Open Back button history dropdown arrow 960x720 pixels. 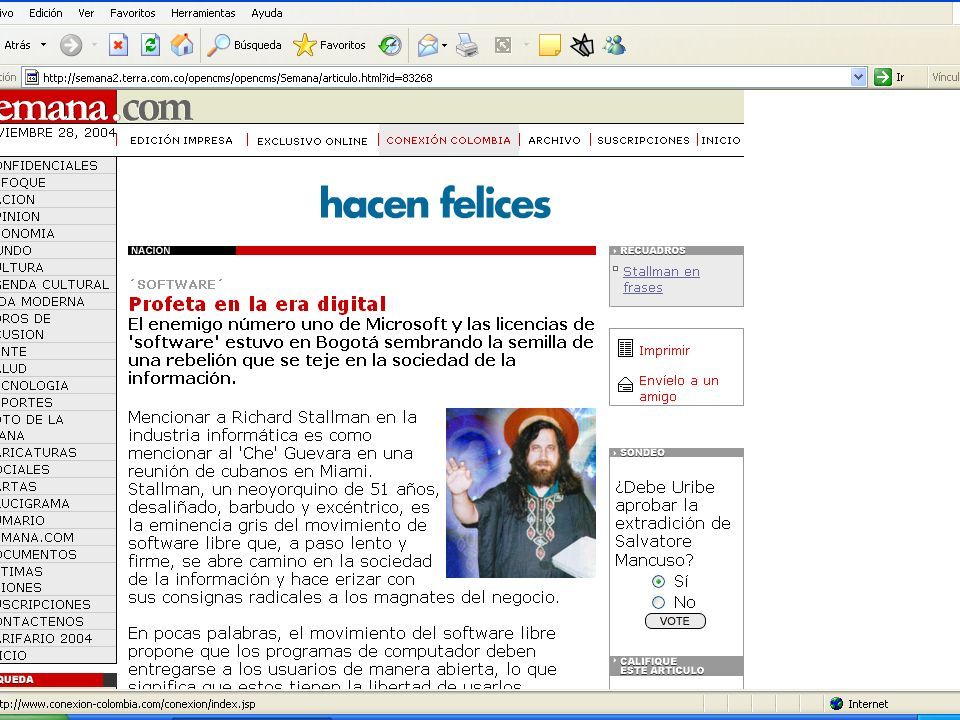(x=43, y=45)
